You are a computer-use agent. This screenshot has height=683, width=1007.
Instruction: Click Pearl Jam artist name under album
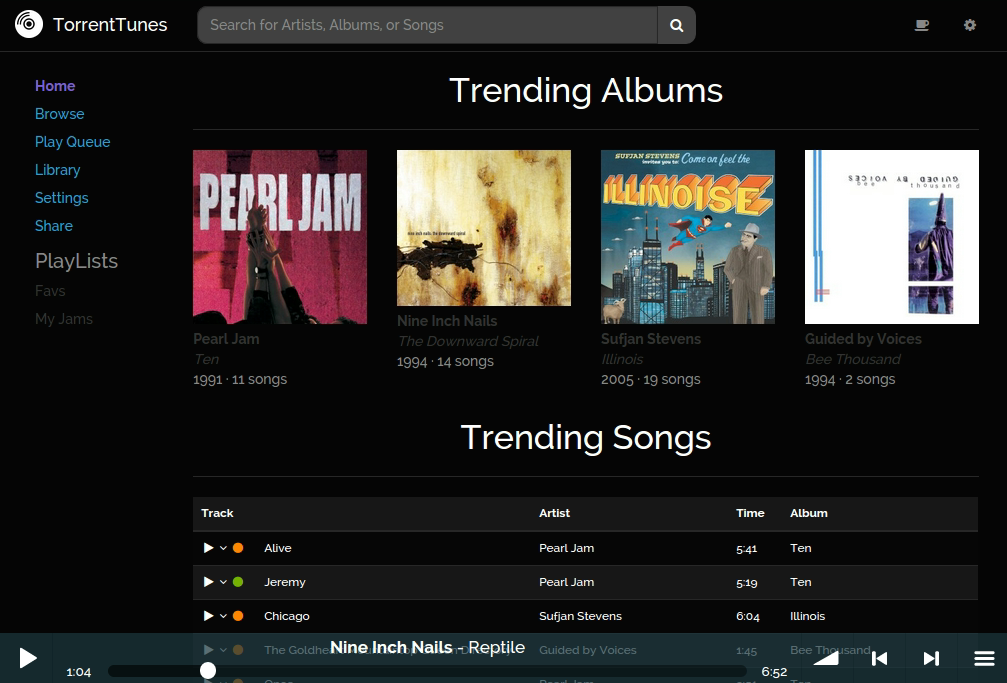226,339
